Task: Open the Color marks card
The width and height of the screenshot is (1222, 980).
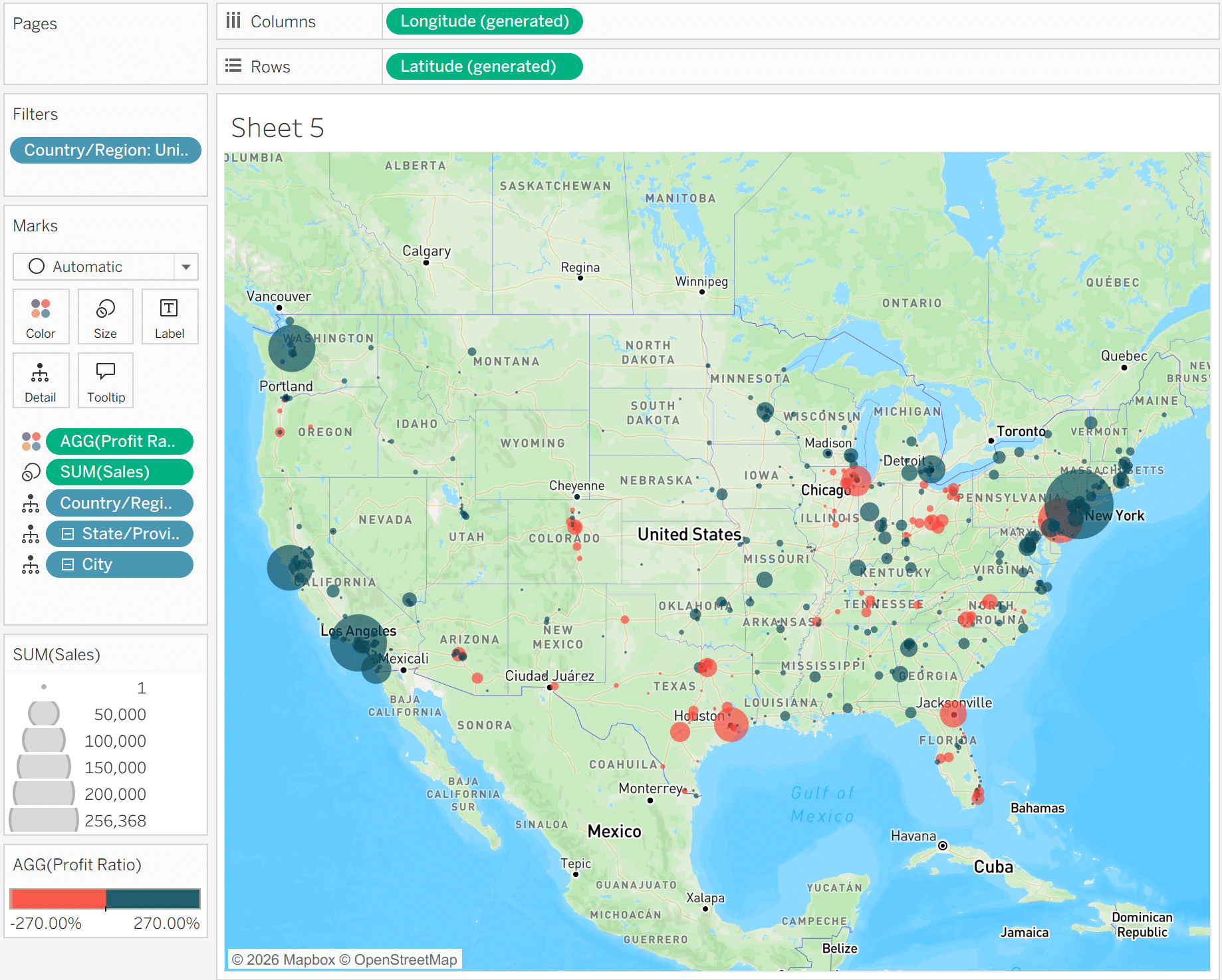Action: [41, 316]
